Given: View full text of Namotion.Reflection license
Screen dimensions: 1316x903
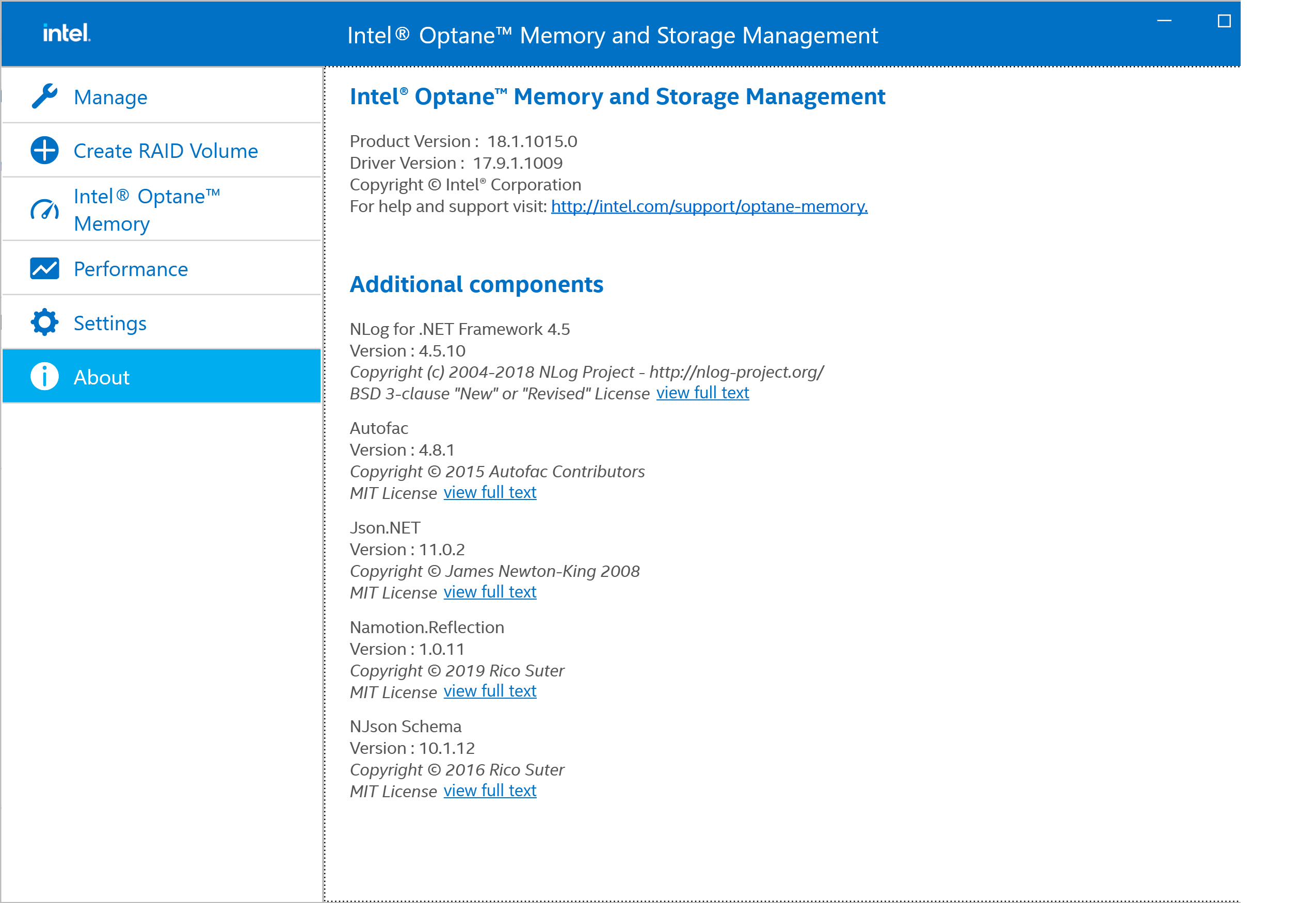Looking at the screenshot, I should [x=491, y=690].
